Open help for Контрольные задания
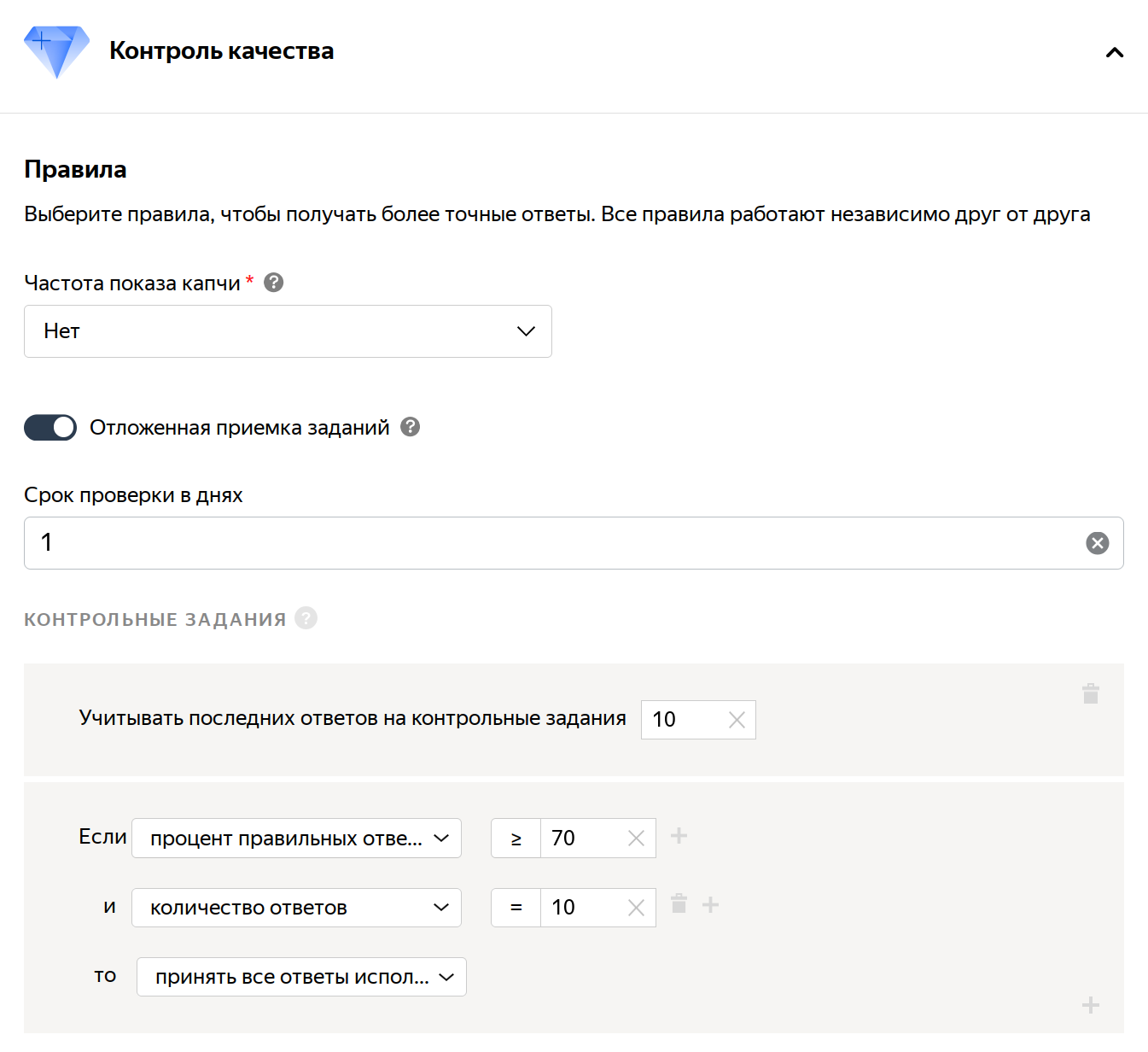This screenshot has width=1148, height=1052. (306, 618)
